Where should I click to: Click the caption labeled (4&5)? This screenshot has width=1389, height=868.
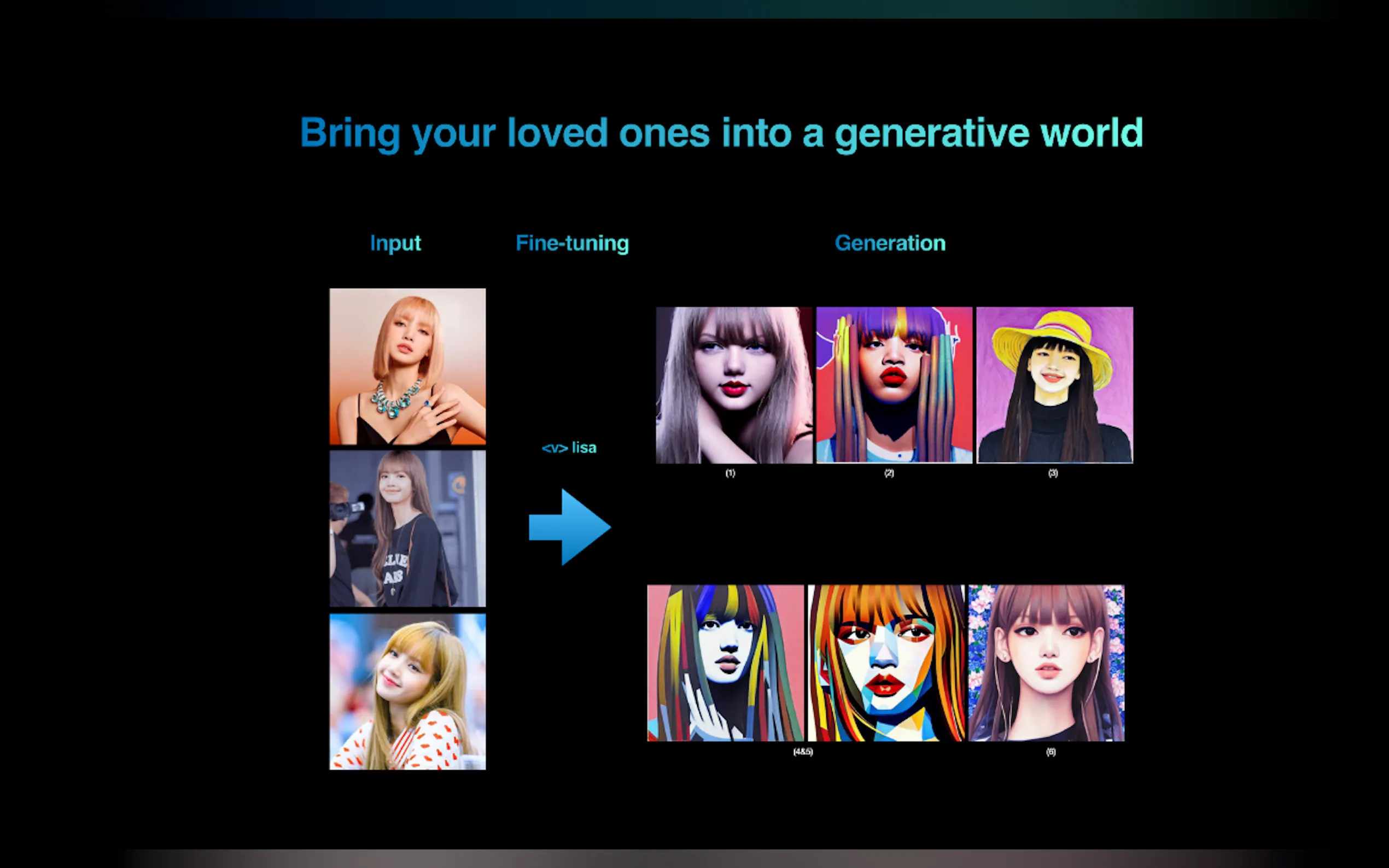coord(803,752)
